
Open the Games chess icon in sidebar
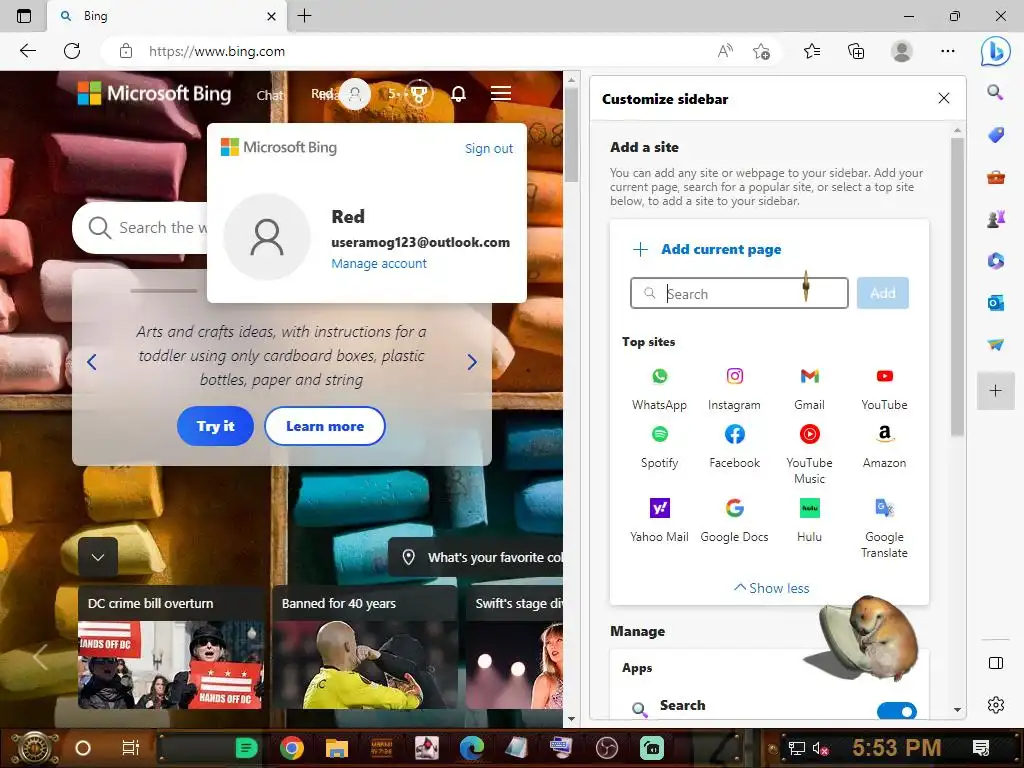click(995, 219)
